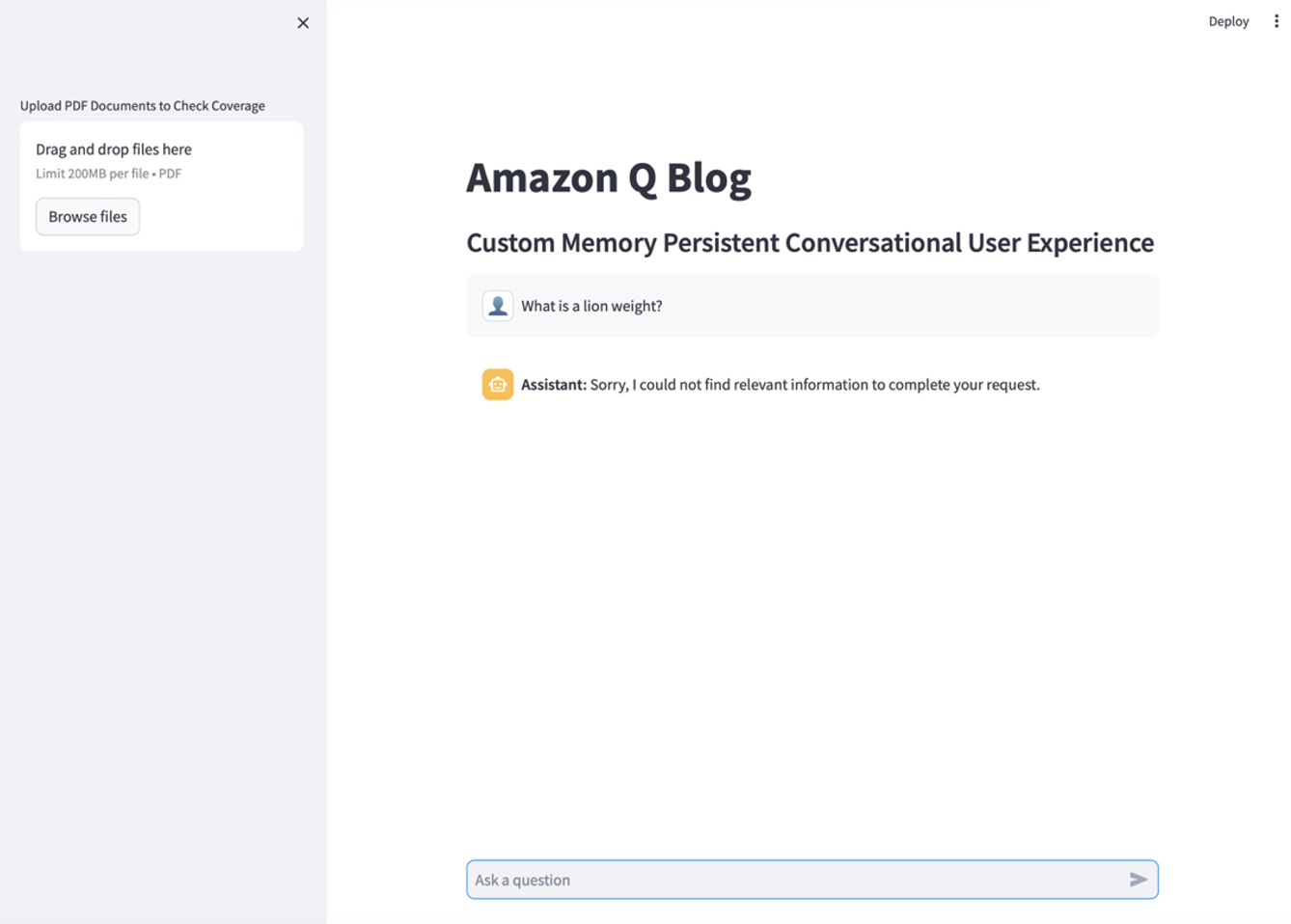Click the Drag and drop files area
The image size is (1291, 924).
pyautogui.click(x=161, y=186)
